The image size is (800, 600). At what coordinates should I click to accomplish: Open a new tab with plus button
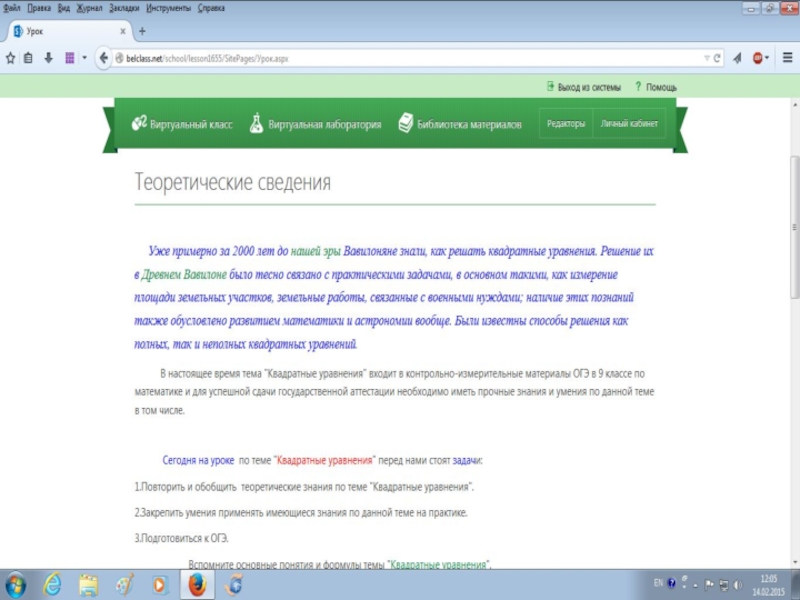(142, 32)
